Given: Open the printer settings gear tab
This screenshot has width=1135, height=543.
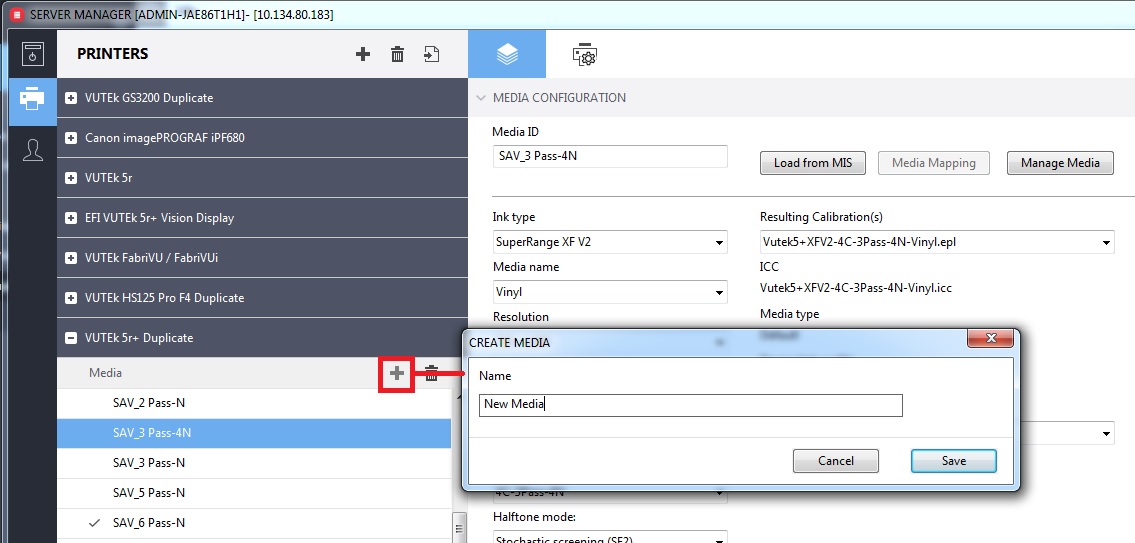Looking at the screenshot, I should click(x=584, y=55).
